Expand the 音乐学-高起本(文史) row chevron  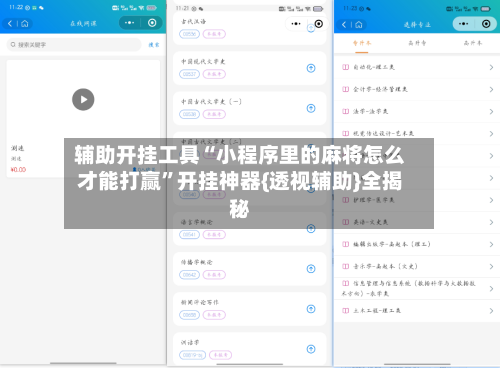tap(491, 266)
